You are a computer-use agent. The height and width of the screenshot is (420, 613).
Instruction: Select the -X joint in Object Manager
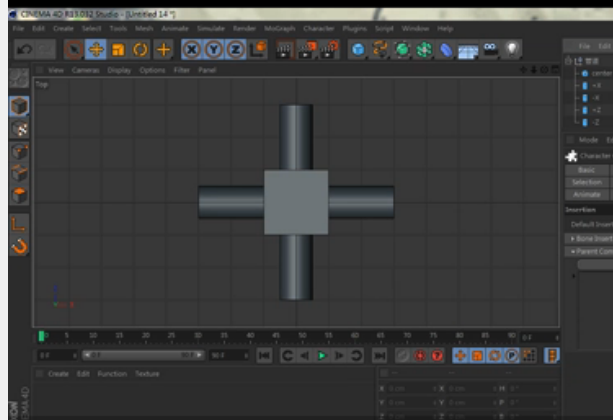596,98
